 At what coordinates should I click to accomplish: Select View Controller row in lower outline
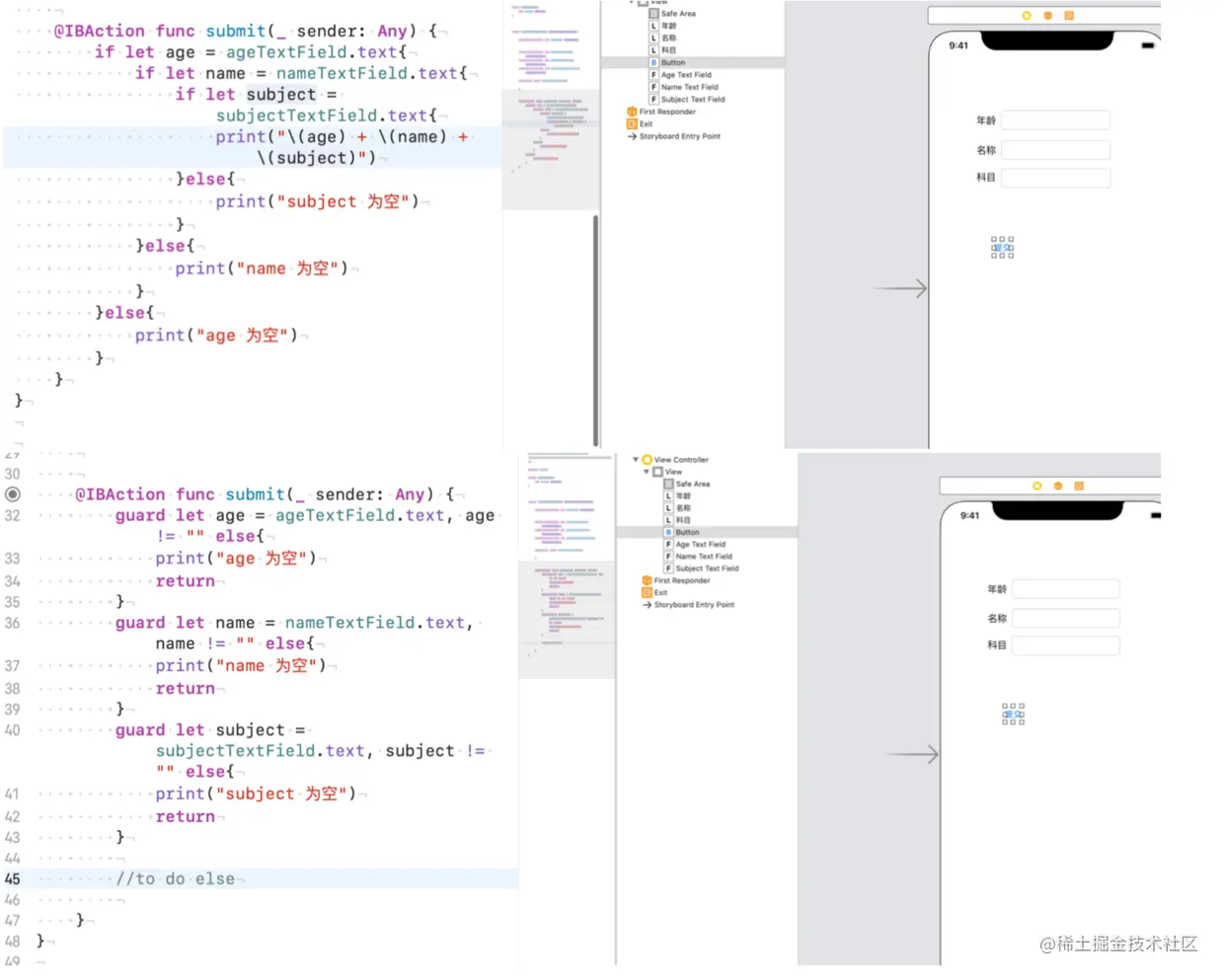tap(675, 460)
